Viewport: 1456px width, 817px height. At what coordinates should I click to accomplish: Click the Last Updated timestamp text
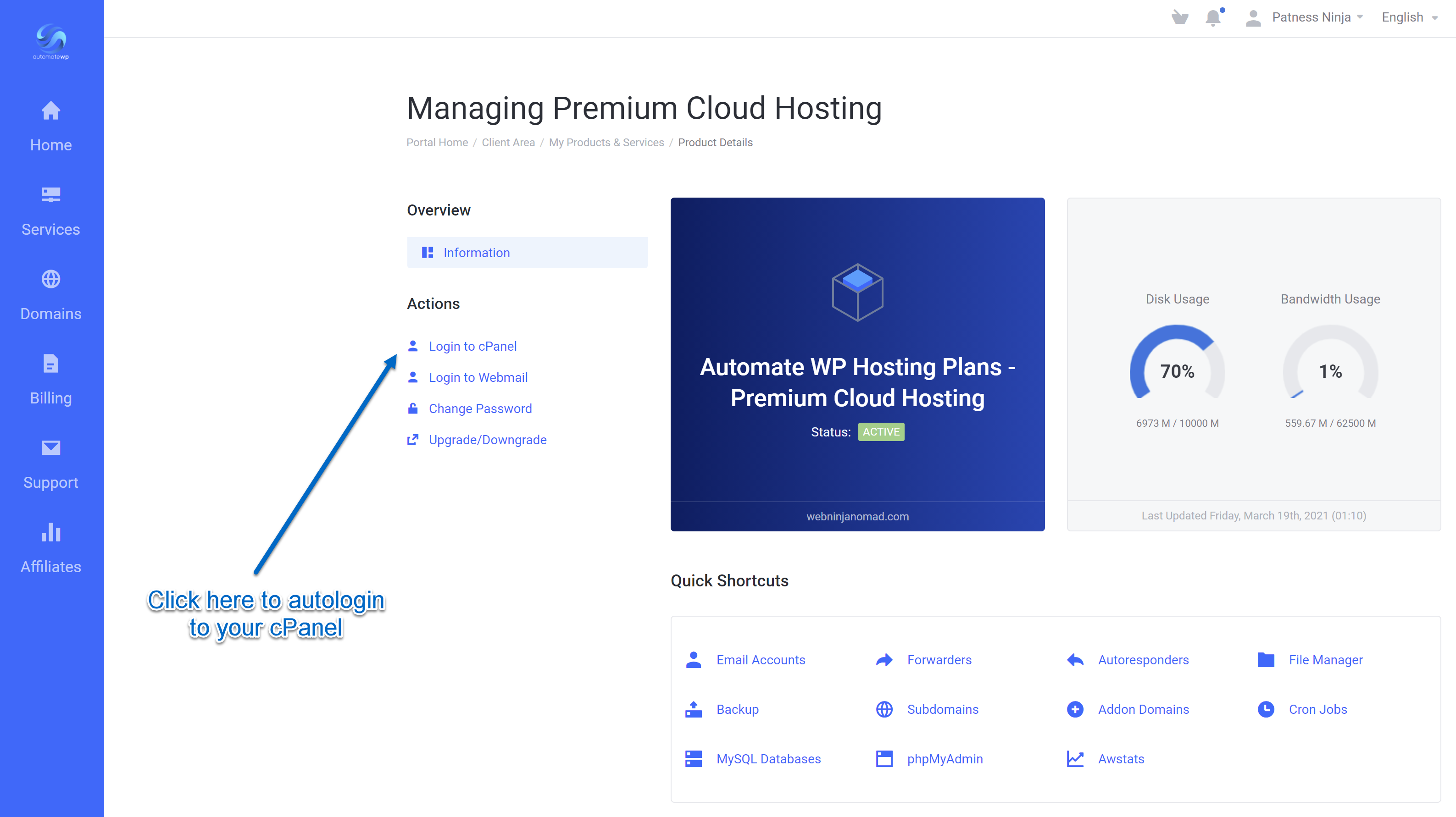(1254, 515)
